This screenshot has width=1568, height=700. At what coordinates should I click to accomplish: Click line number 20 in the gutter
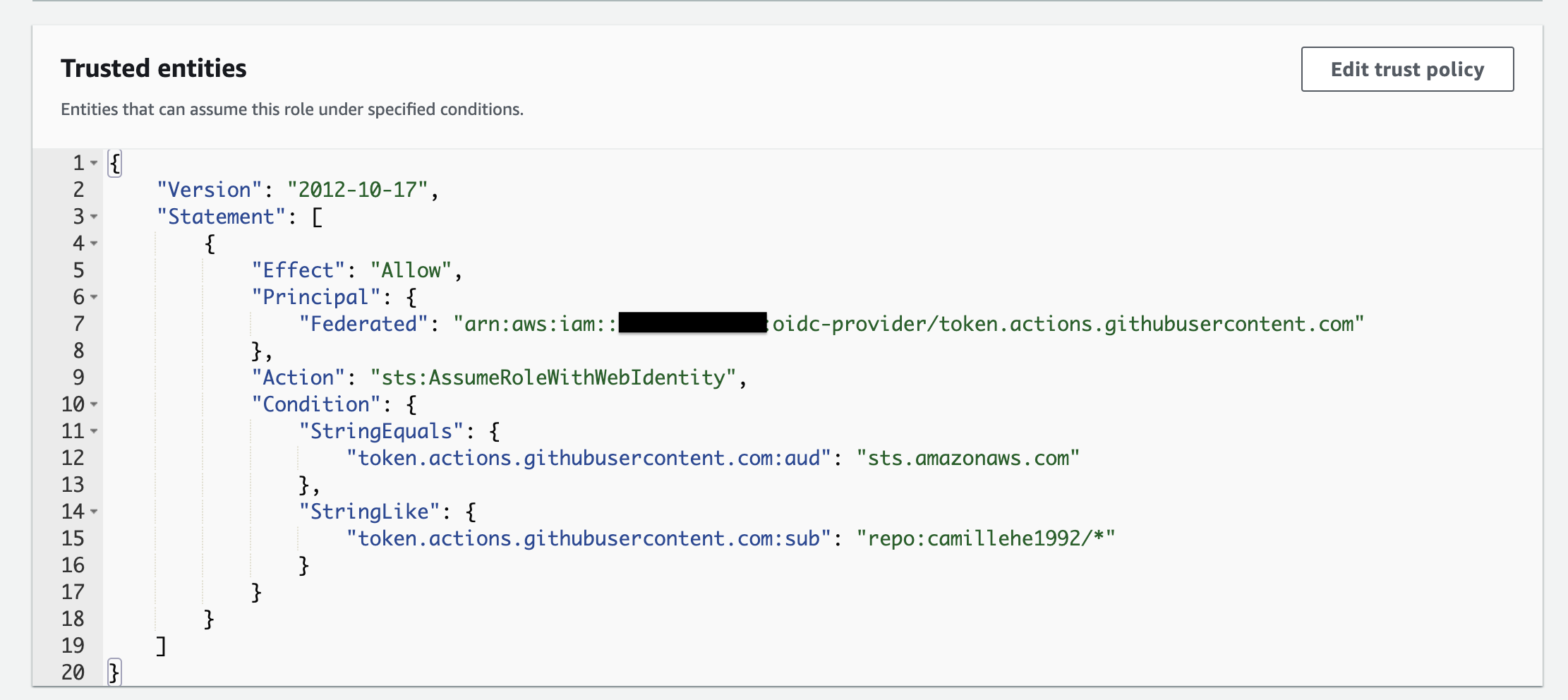73,672
